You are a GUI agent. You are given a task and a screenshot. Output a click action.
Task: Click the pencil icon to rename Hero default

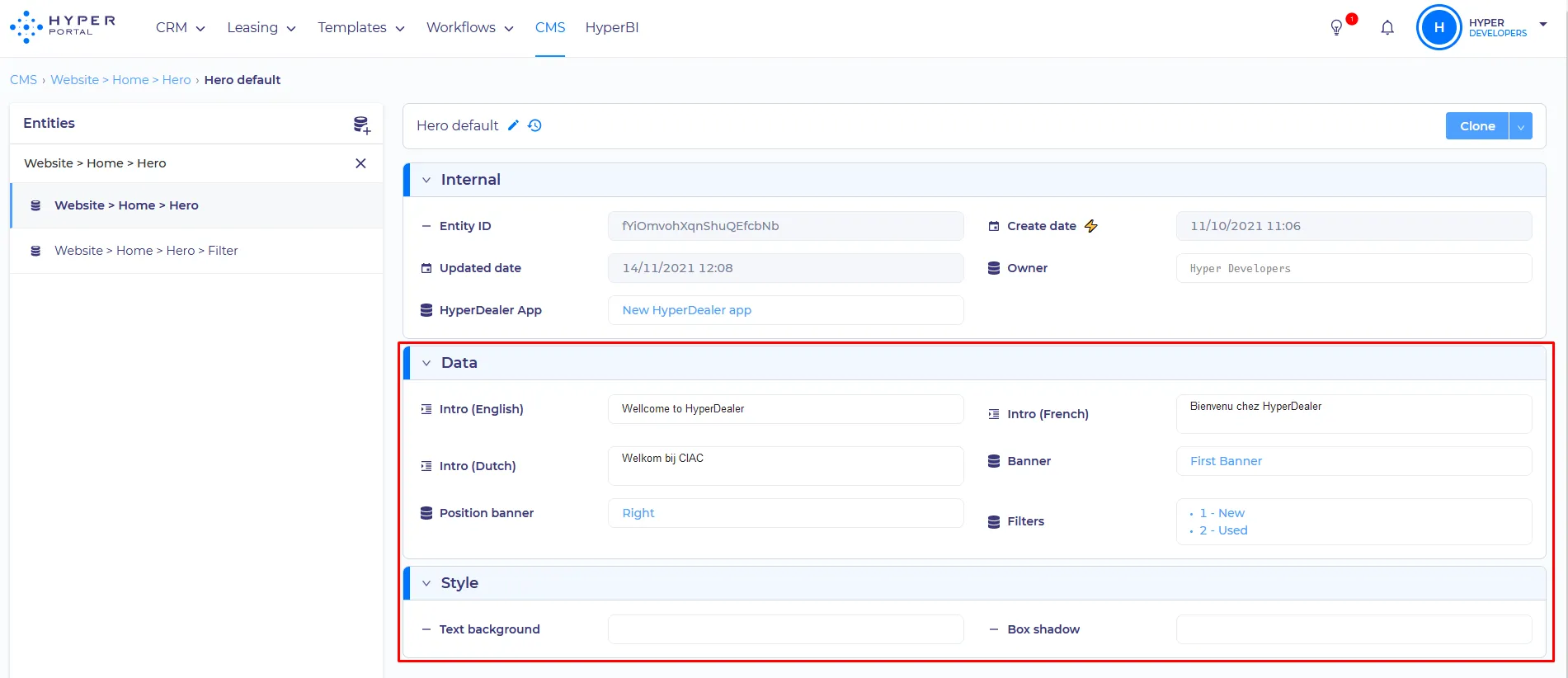(513, 125)
